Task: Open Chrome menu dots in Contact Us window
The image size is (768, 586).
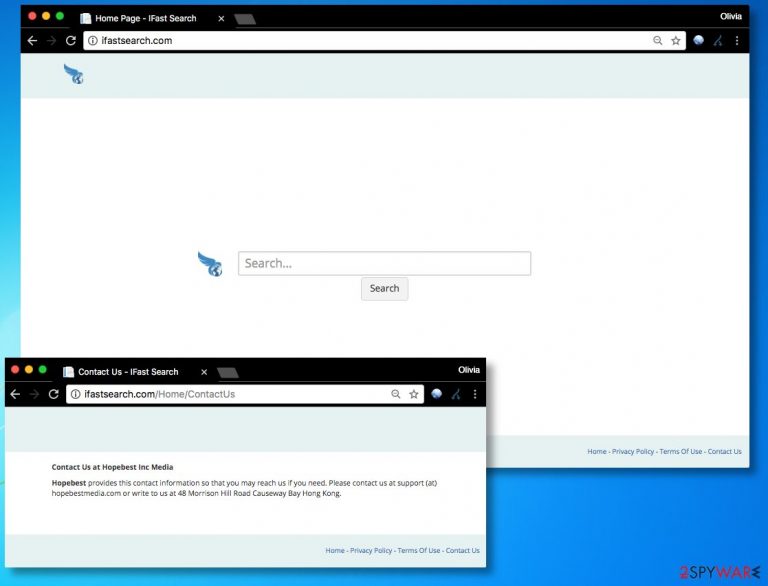Action: pyautogui.click(x=475, y=394)
